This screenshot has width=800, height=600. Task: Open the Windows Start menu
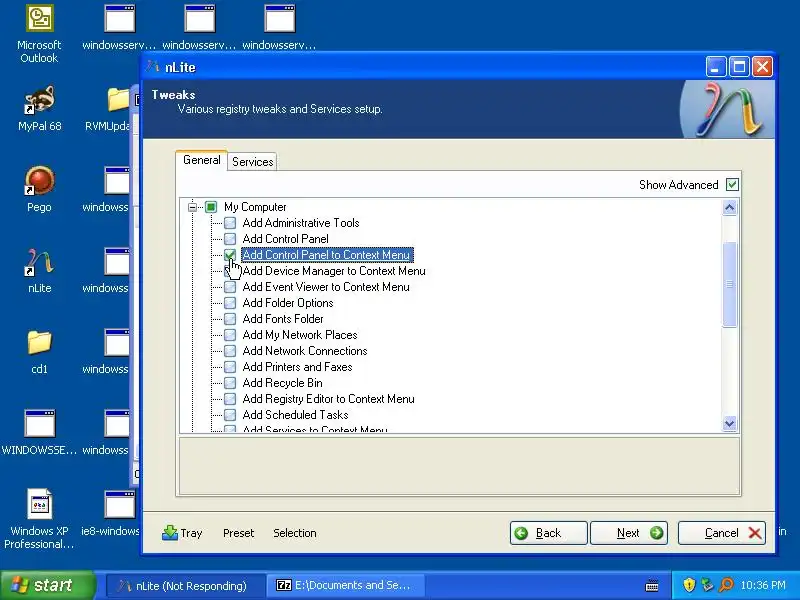click(47, 585)
